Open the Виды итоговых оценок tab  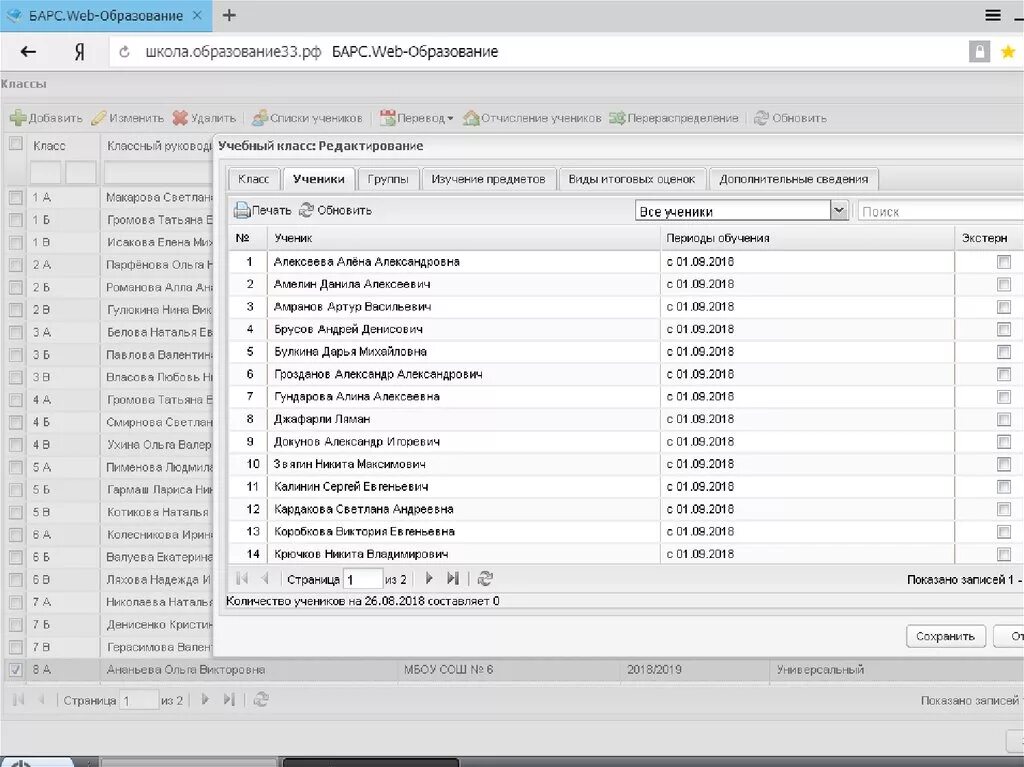click(632, 179)
